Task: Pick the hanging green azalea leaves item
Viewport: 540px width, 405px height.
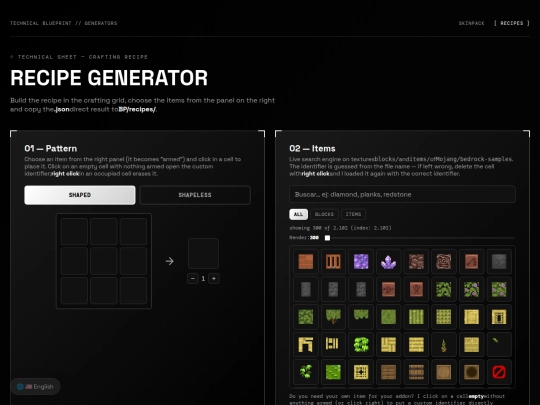Action: coord(361,317)
